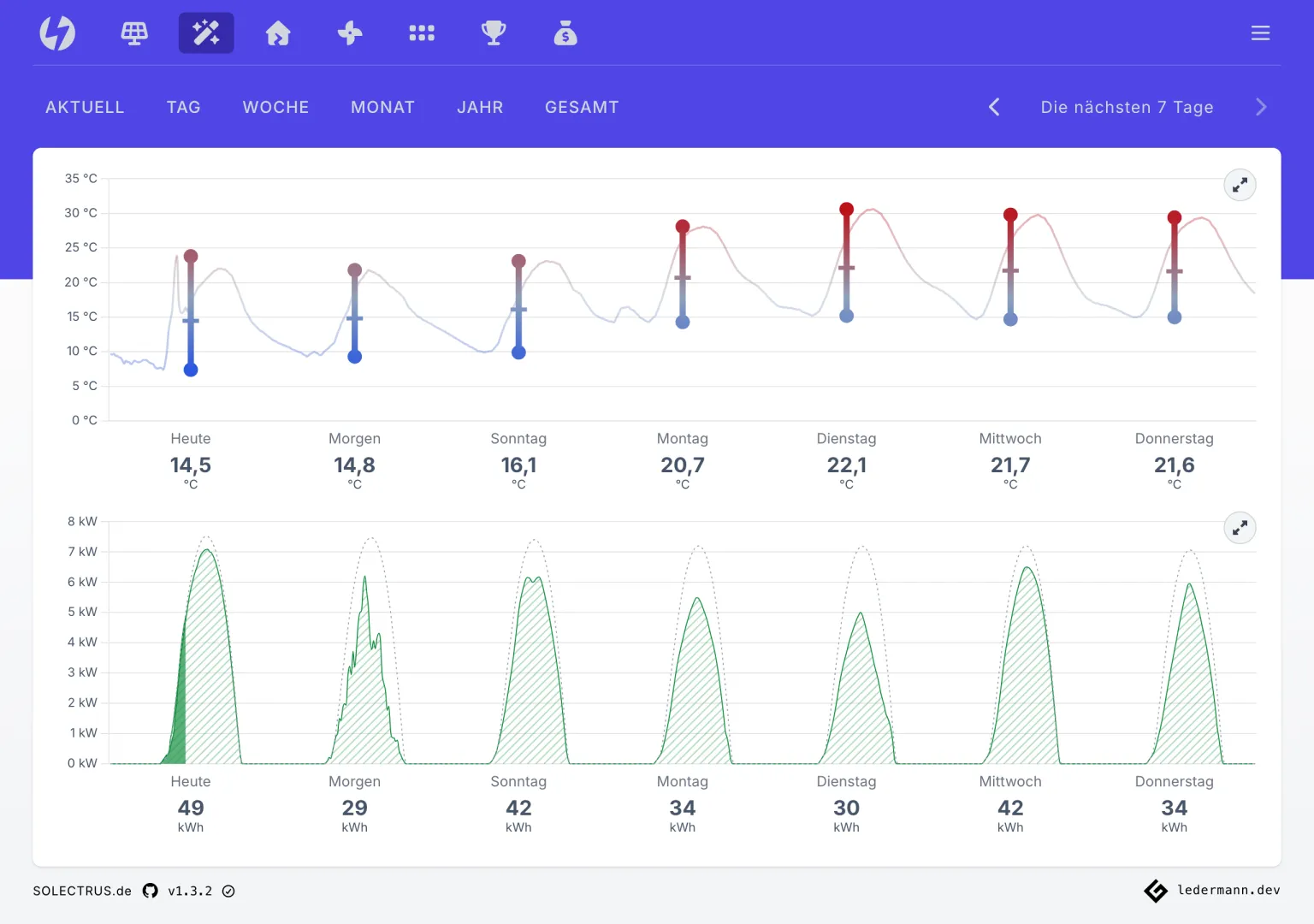Switch to the JAHR tab
This screenshot has height=924, width=1314.
point(480,107)
